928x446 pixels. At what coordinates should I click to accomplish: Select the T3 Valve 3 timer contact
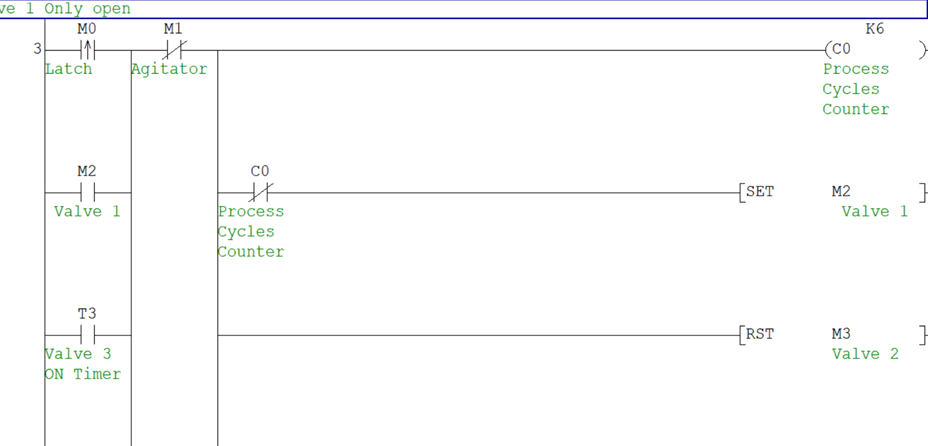pyautogui.click(x=86, y=334)
